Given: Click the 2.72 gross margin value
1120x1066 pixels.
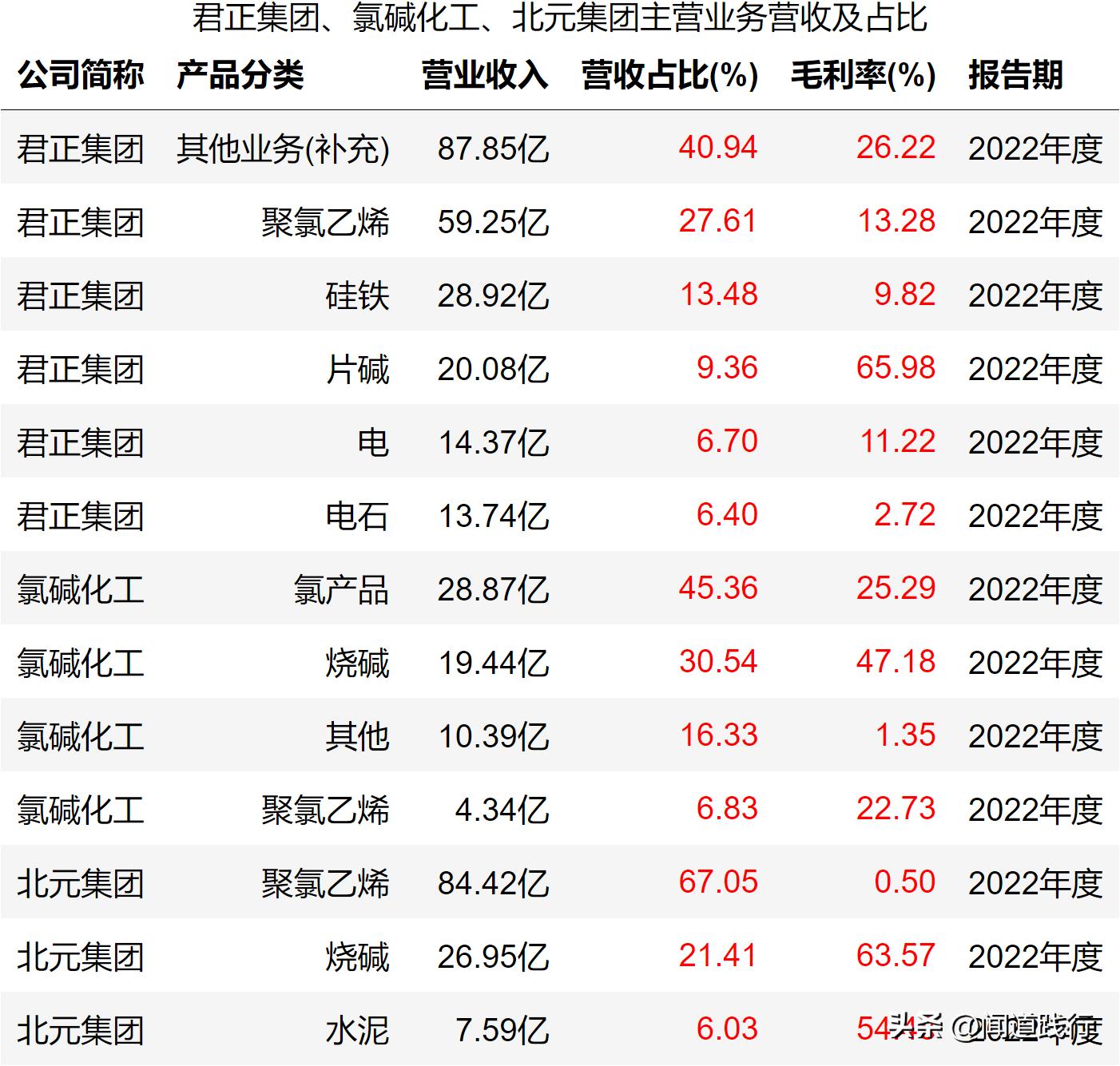Looking at the screenshot, I should coord(905,515).
